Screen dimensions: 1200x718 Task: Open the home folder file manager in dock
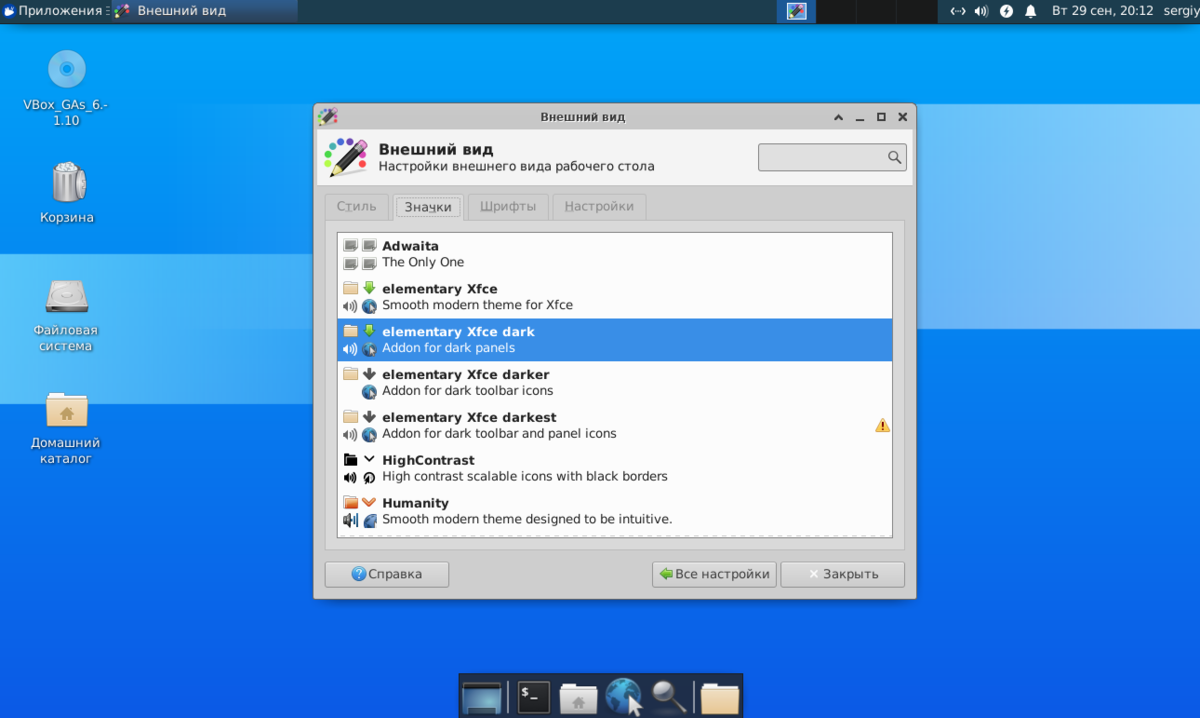click(x=578, y=698)
